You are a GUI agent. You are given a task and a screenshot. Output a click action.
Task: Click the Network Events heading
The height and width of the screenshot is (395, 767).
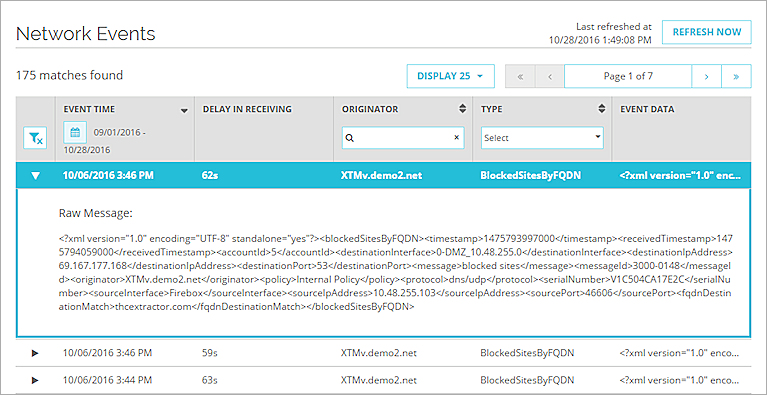click(x=86, y=34)
